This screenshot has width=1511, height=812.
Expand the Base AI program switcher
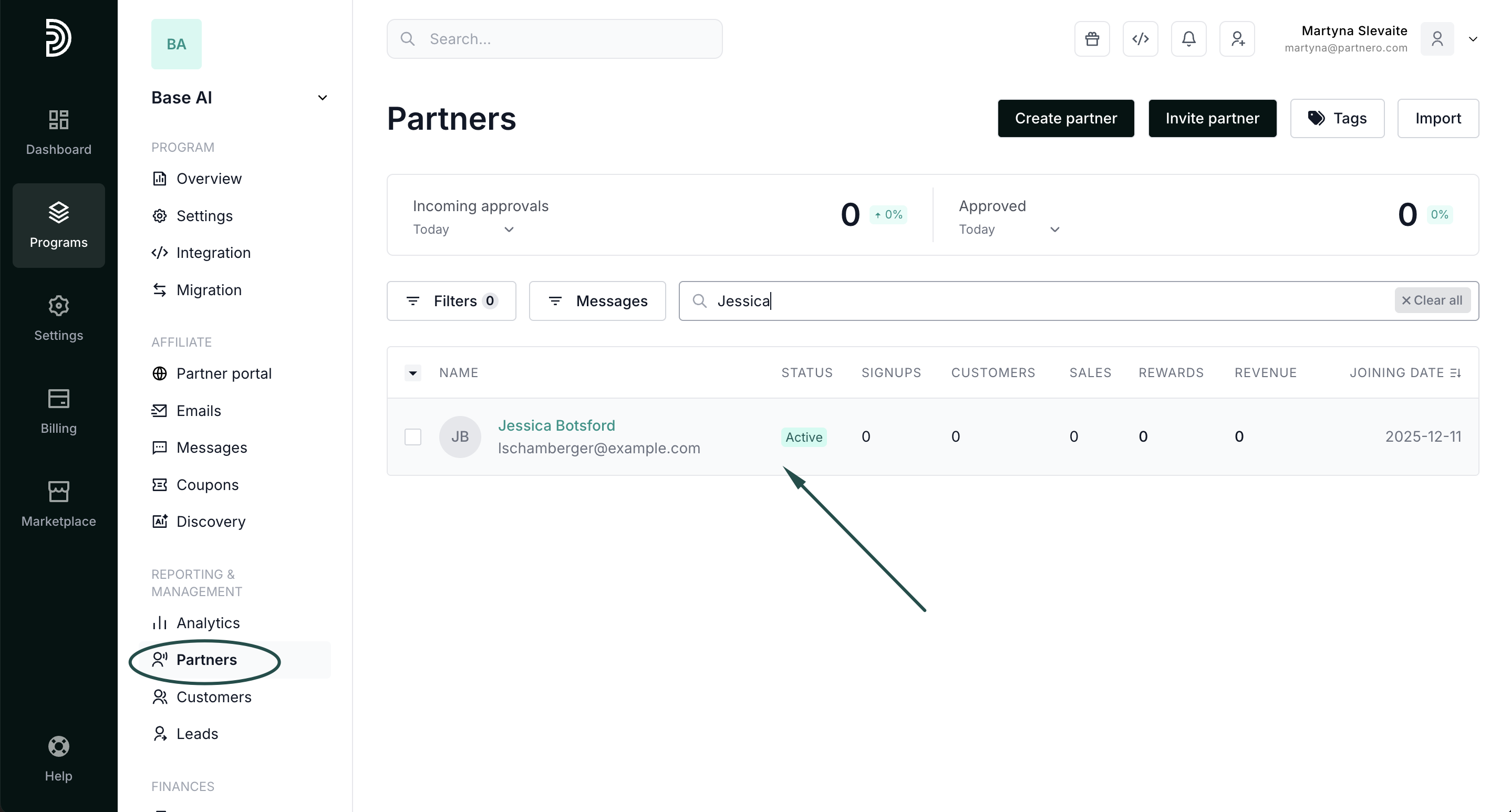coord(322,98)
